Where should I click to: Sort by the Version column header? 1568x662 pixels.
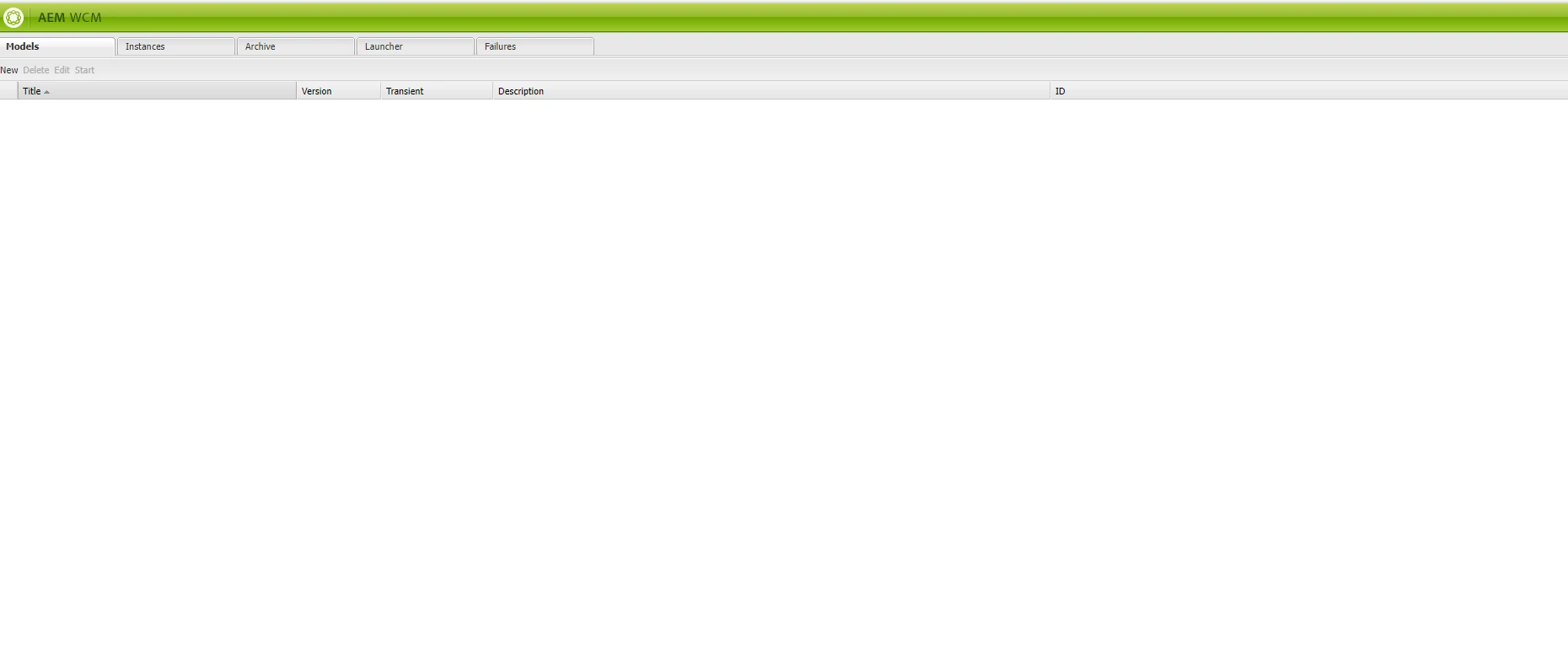coord(338,91)
